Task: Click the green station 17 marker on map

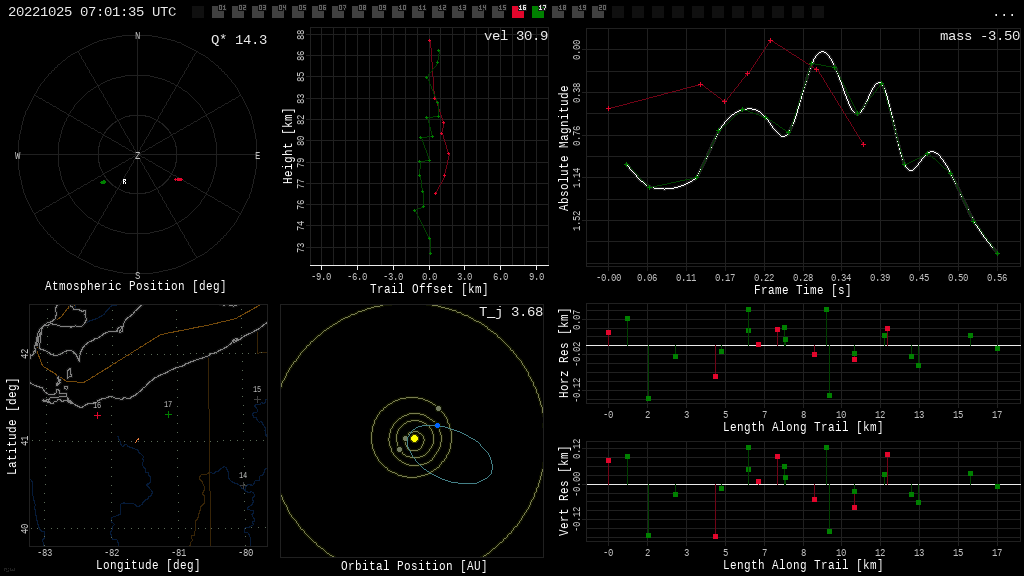Action: (x=168, y=414)
